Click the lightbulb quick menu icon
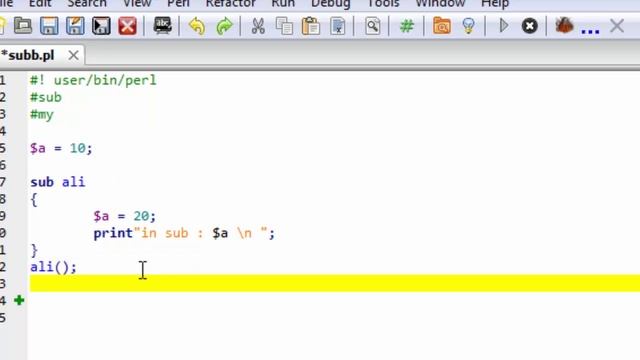The image size is (640, 360). 468,26
